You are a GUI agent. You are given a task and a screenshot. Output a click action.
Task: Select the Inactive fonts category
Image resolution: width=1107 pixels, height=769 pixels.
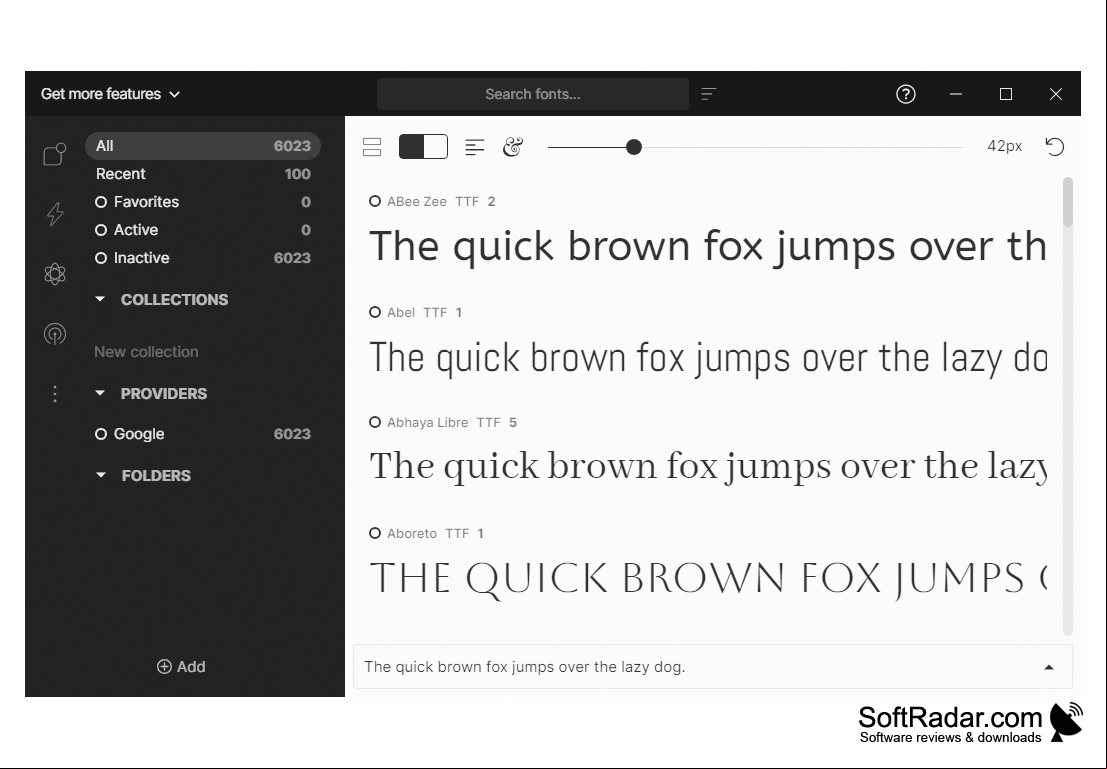tap(203, 258)
